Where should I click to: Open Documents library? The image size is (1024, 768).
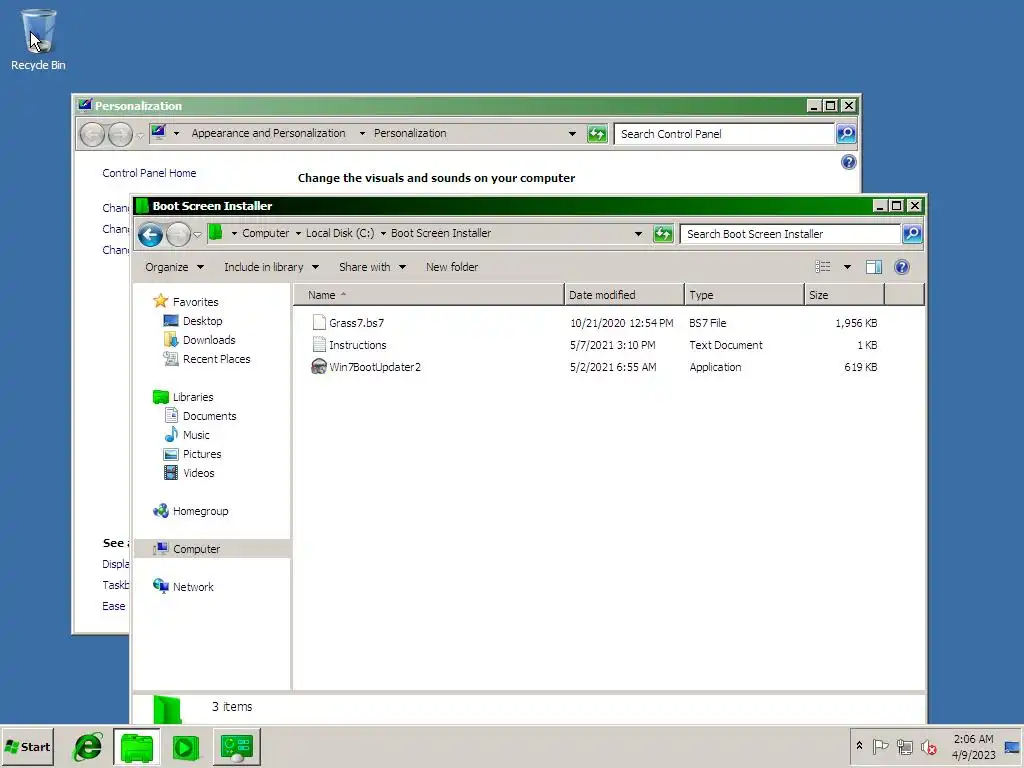[x=209, y=415]
